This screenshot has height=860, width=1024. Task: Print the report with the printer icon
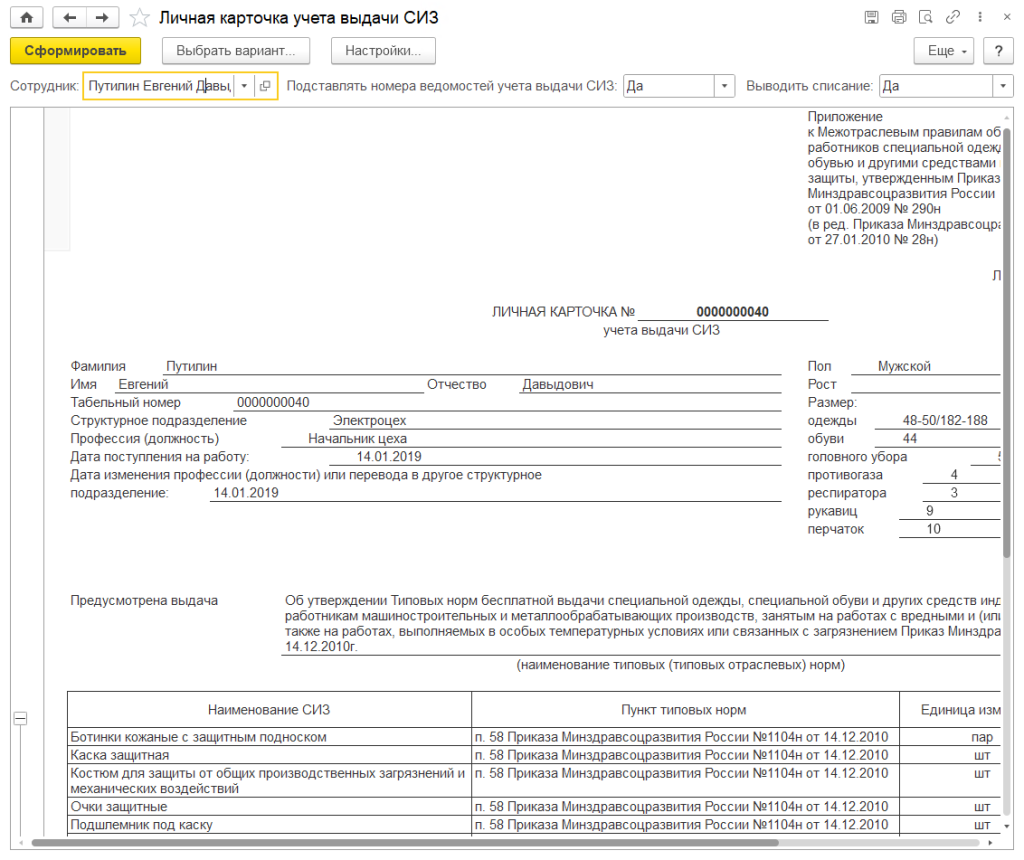coord(899,18)
